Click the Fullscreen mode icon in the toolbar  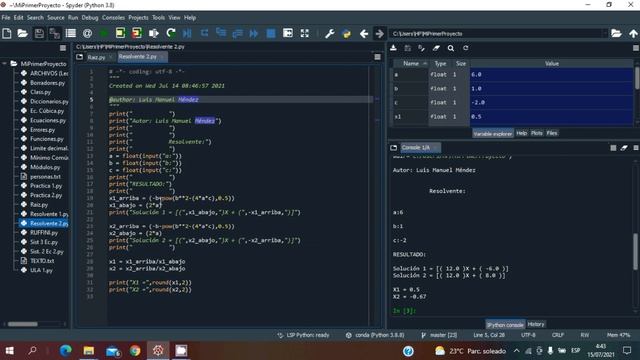click(x=304, y=33)
